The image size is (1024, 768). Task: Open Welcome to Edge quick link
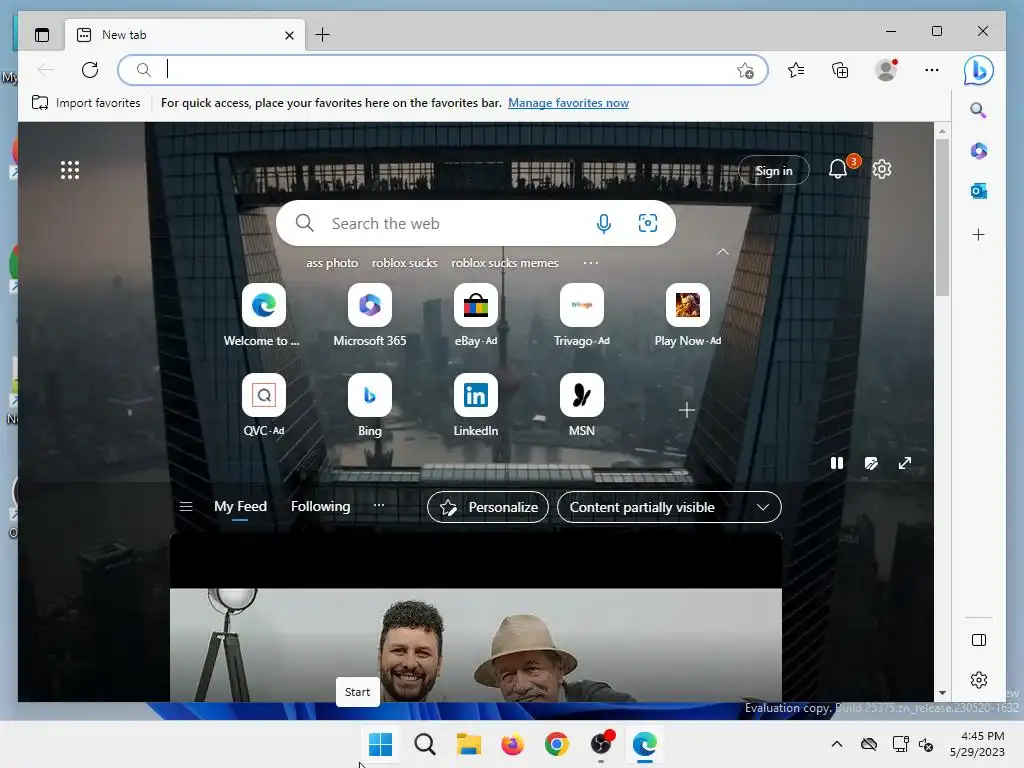[x=263, y=305]
